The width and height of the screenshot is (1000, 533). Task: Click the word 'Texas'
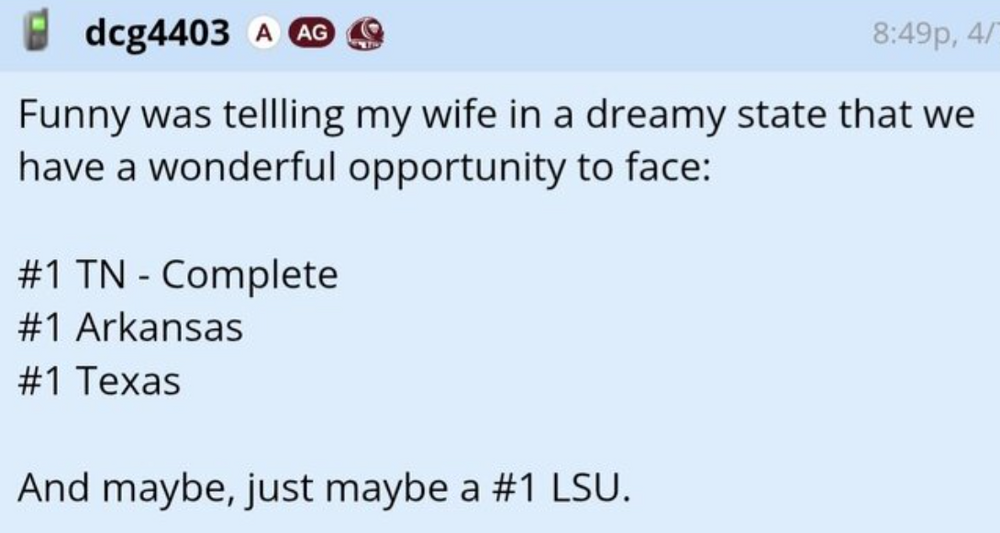click(x=131, y=380)
